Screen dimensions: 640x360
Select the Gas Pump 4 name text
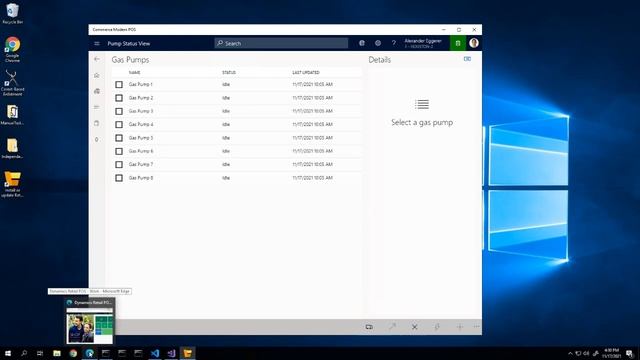[141, 124]
